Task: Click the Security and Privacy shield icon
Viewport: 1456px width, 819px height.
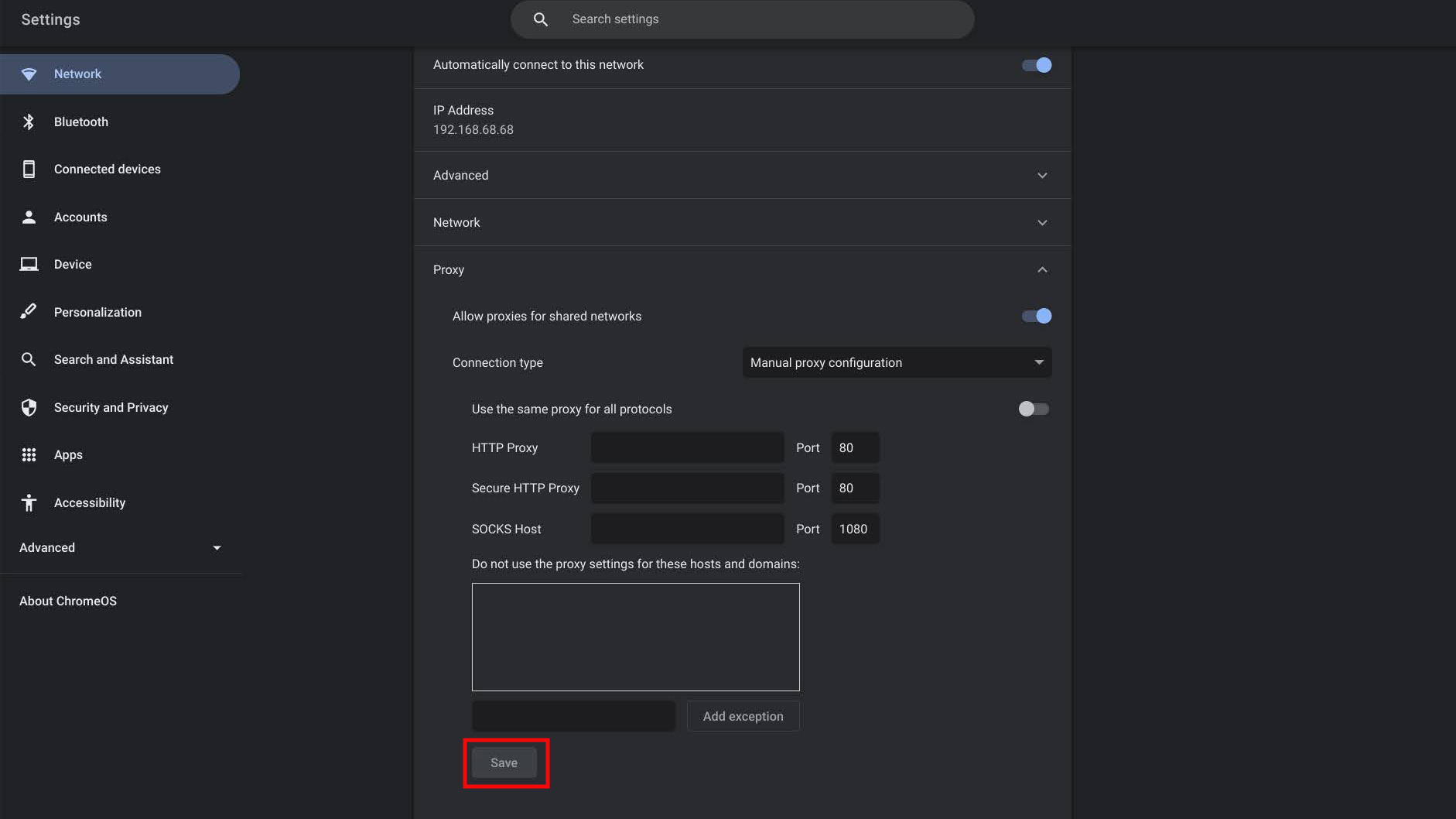Action: [x=29, y=408]
